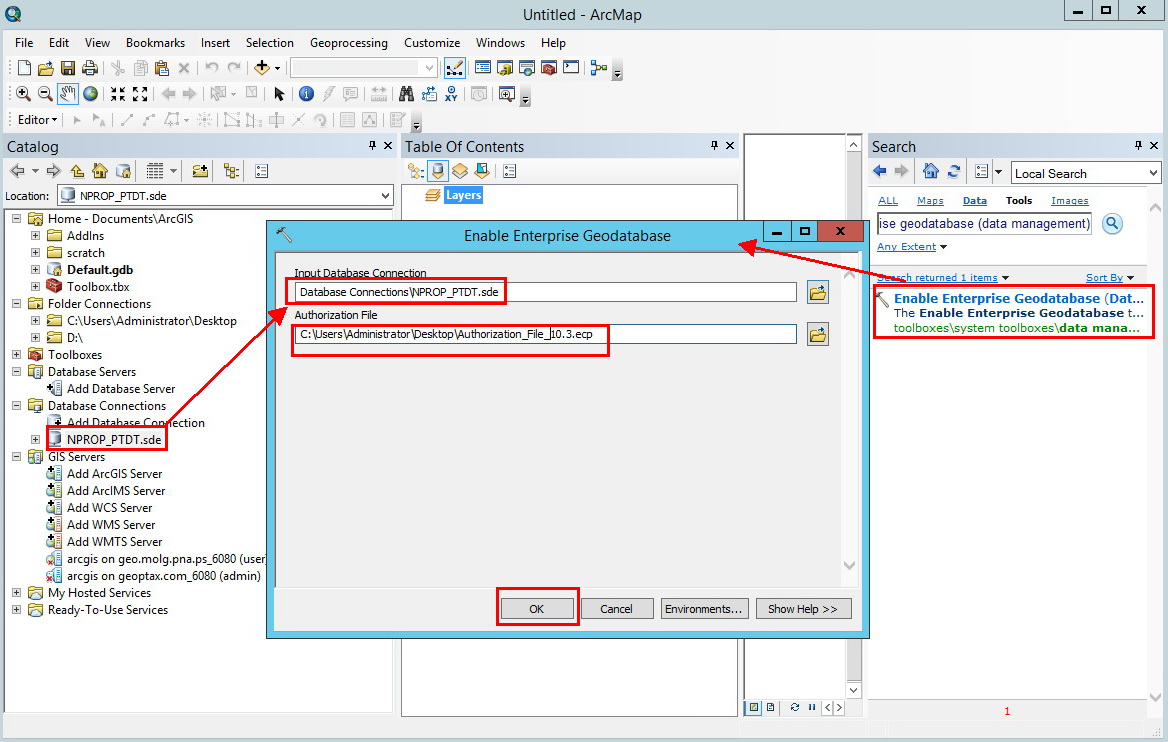Select arcgis on geoptax.com_6080 (admin)
The height and width of the screenshot is (742, 1168).
(x=164, y=576)
